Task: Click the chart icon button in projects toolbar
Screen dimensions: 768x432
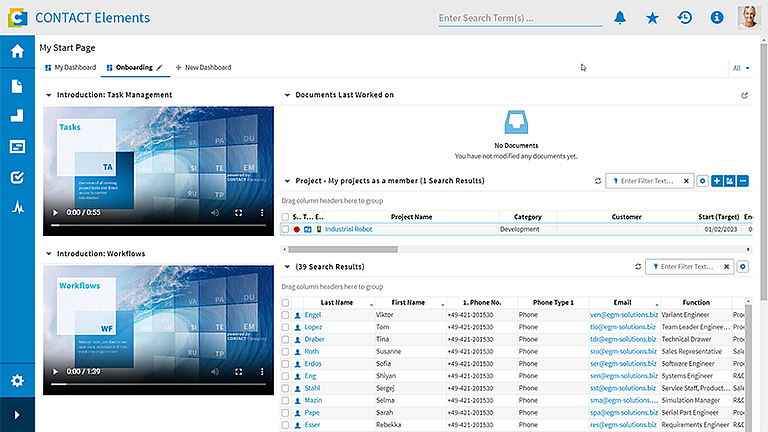Action: [730, 181]
